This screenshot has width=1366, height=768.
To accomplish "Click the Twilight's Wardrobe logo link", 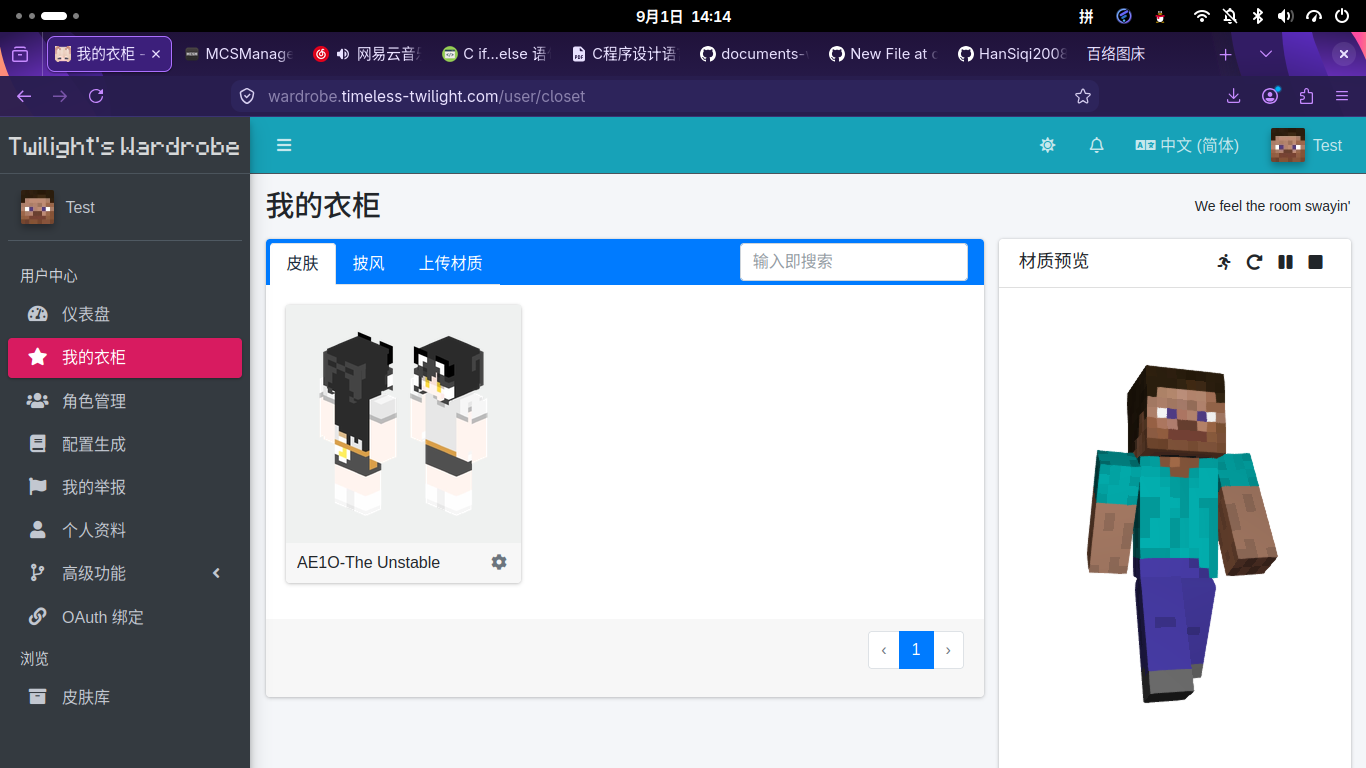I will (x=125, y=146).
